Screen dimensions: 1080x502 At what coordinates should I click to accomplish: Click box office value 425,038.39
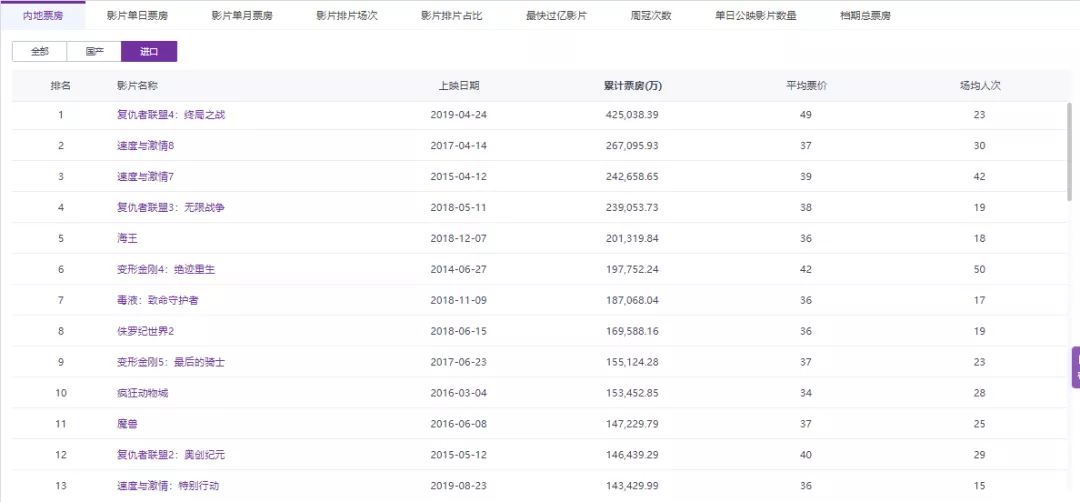(x=632, y=115)
